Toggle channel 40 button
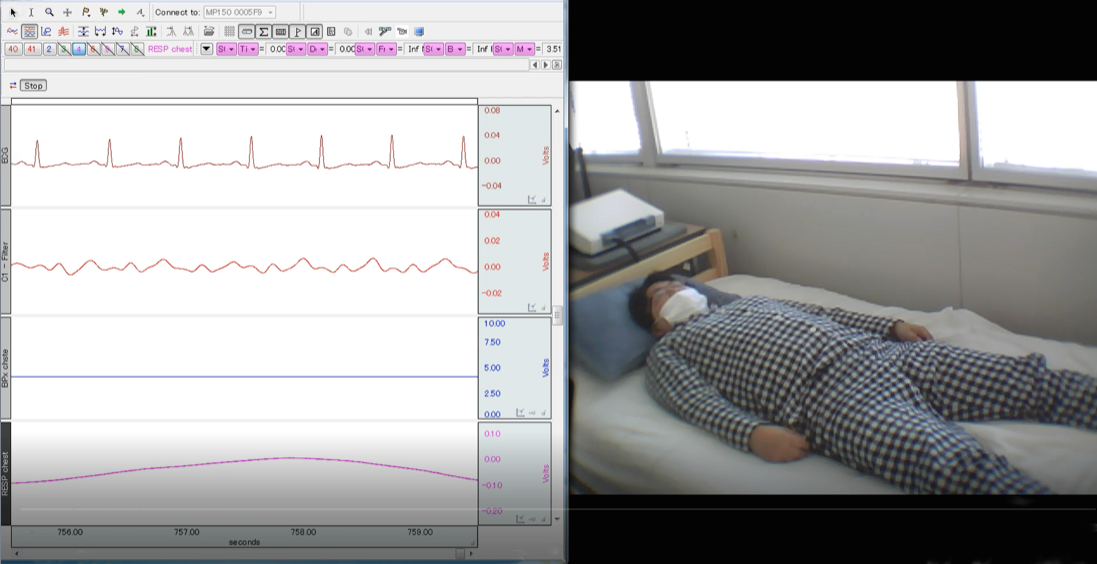This screenshot has height=564, width=1097. [13, 49]
